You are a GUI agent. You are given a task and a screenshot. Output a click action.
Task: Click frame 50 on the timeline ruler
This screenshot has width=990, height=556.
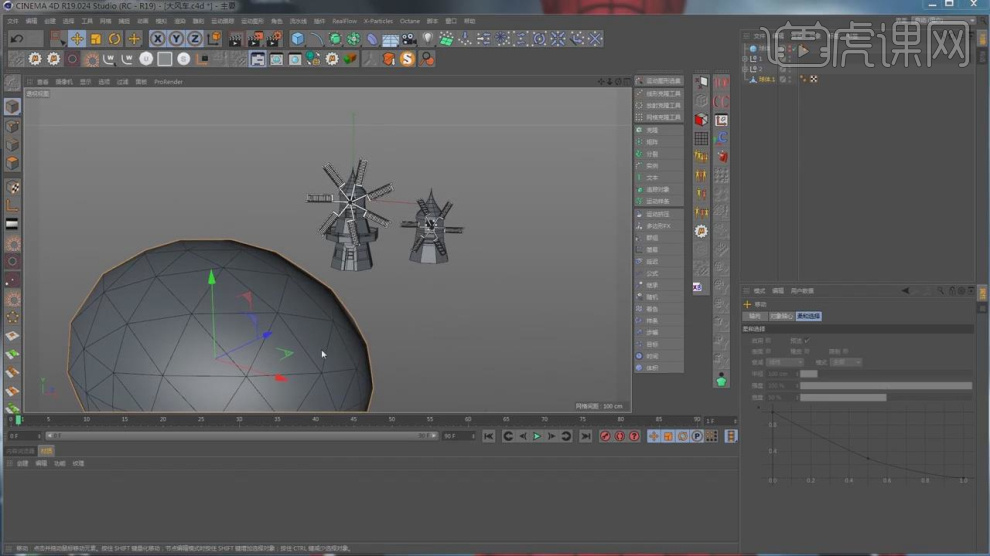coord(392,419)
